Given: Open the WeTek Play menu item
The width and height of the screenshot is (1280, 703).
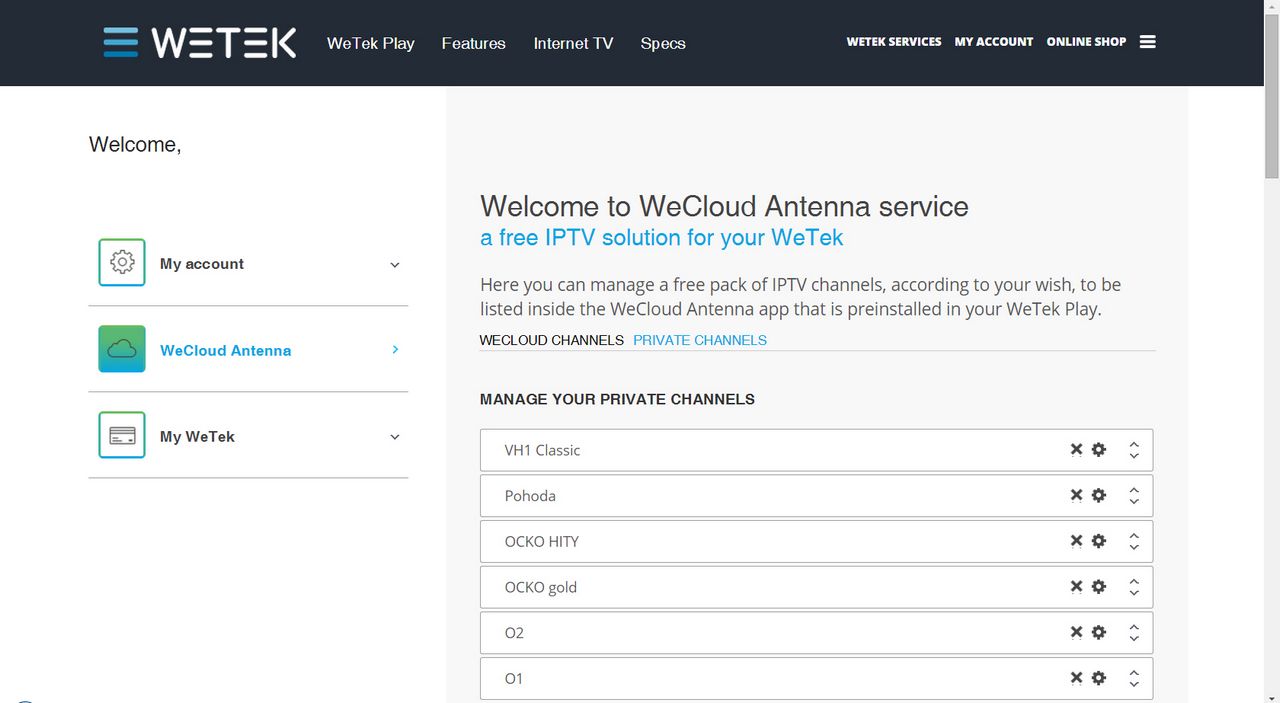Looking at the screenshot, I should [x=371, y=43].
